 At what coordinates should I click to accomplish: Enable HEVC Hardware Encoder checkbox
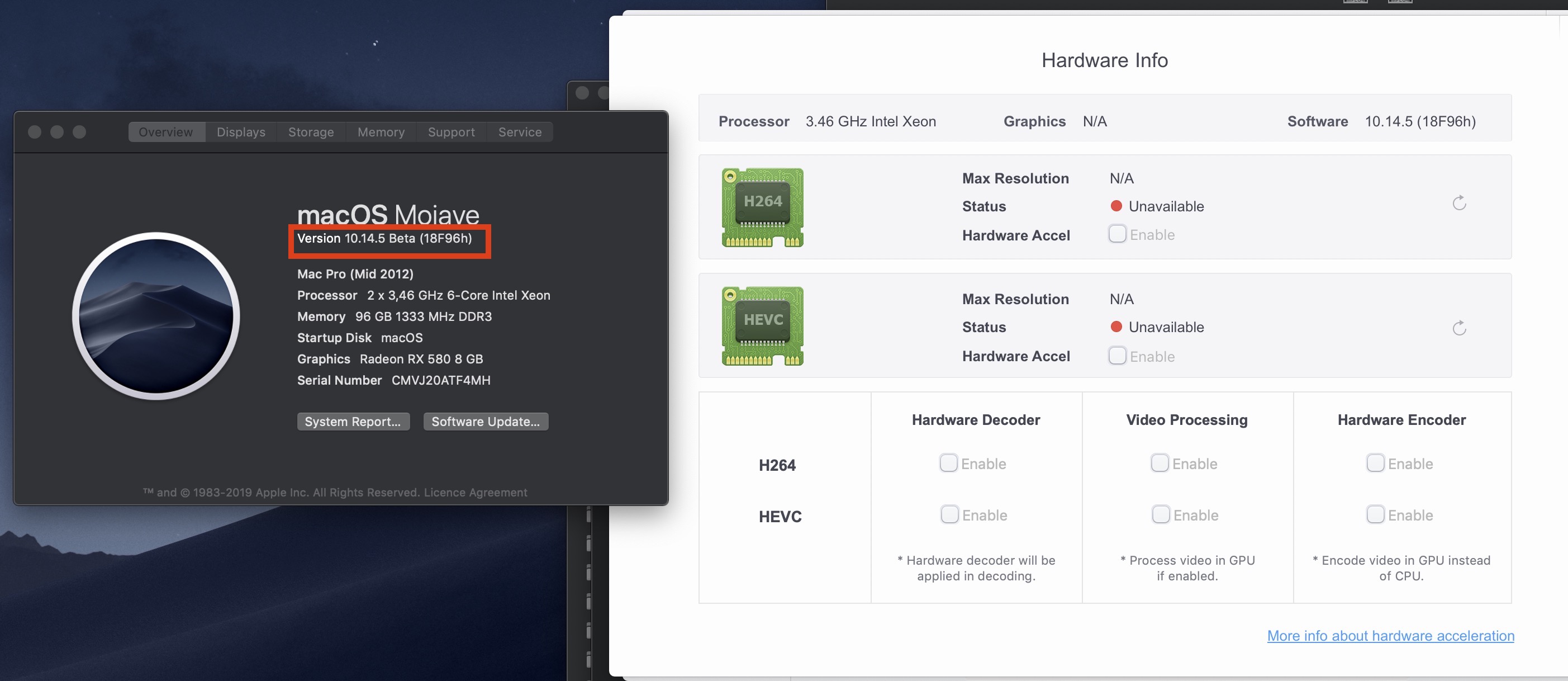tap(1375, 515)
